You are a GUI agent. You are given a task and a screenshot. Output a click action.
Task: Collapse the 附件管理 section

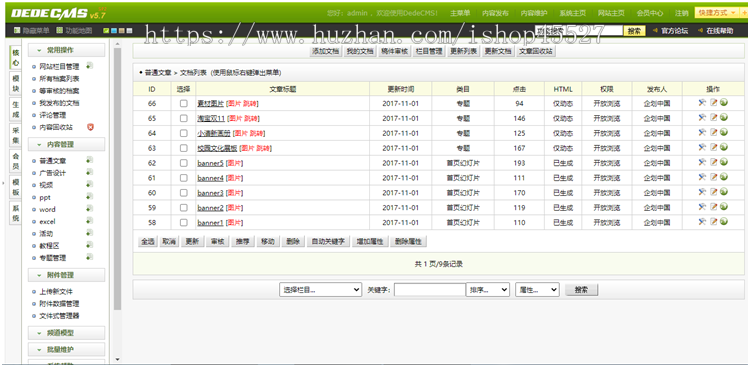pyautogui.click(x=66, y=275)
